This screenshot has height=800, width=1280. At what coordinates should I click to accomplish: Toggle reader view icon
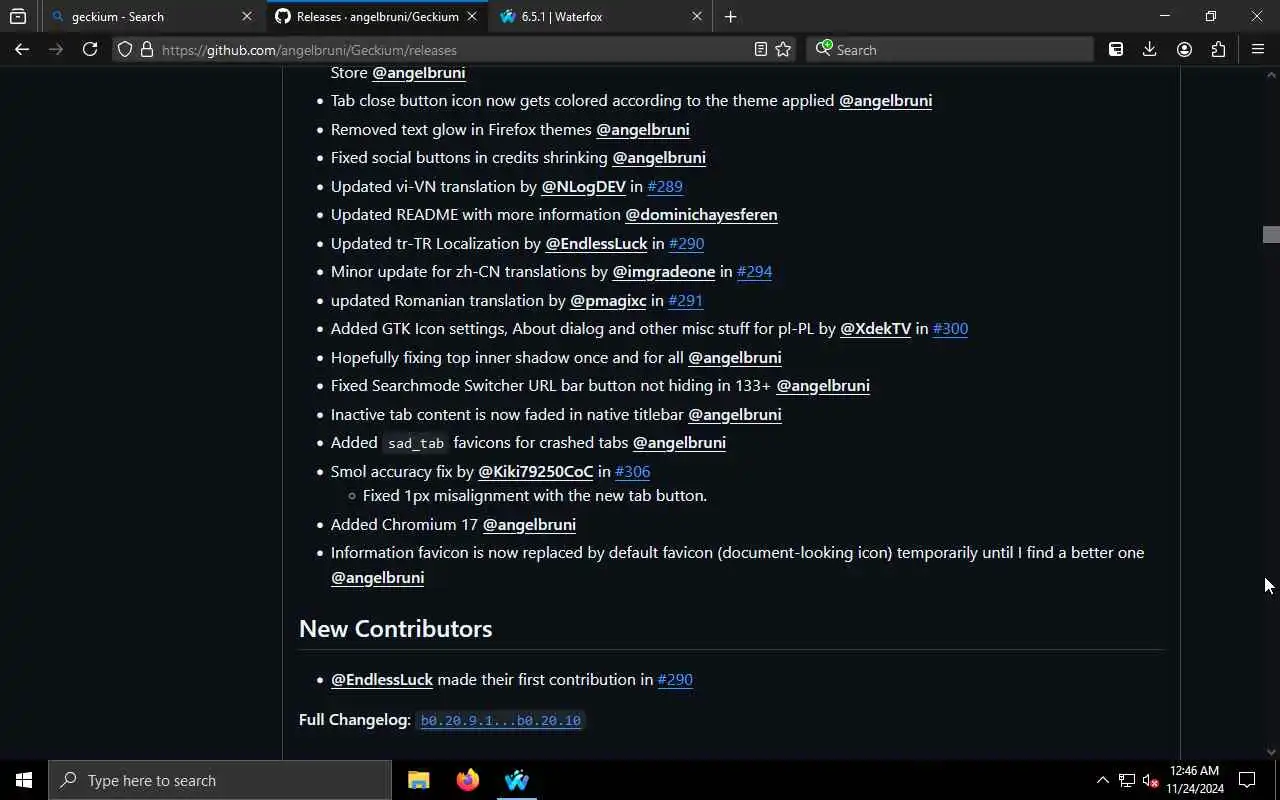760,49
